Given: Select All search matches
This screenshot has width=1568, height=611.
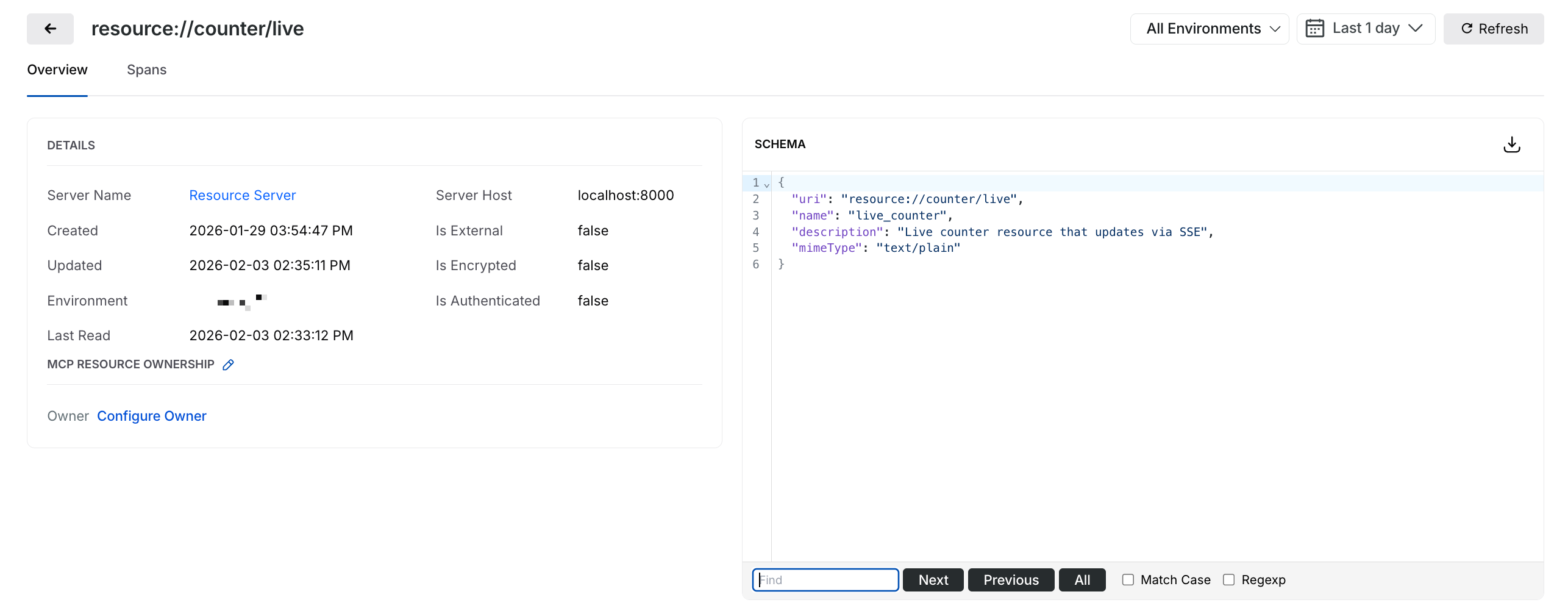Looking at the screenshot, I should 1083,580.
